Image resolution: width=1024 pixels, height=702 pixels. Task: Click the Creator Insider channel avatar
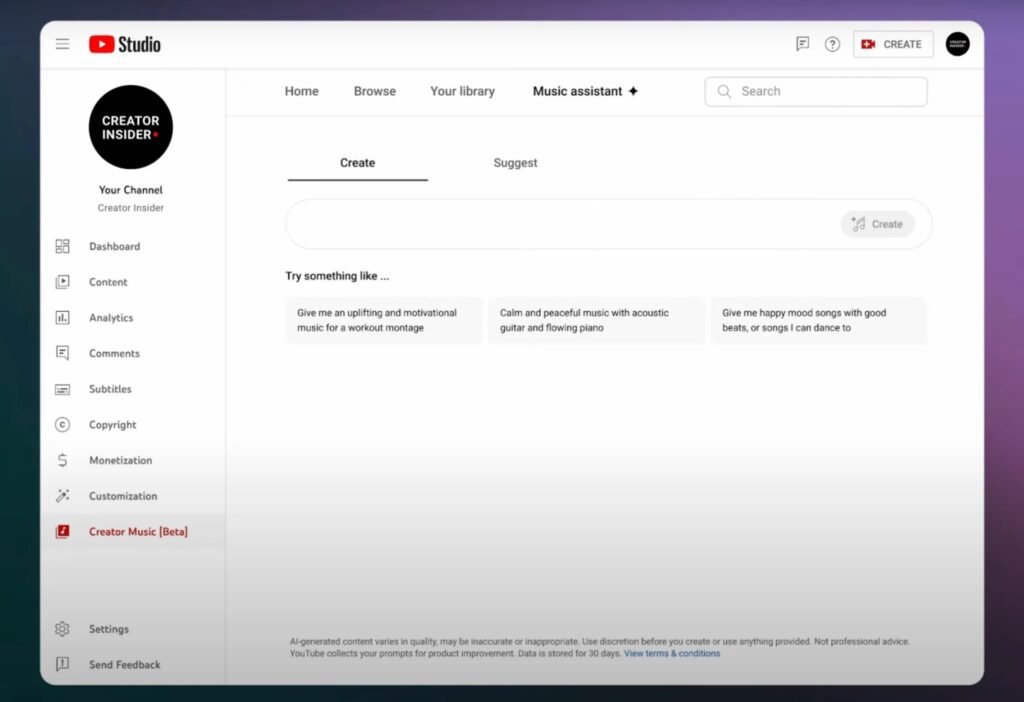(x=130, y=127)
